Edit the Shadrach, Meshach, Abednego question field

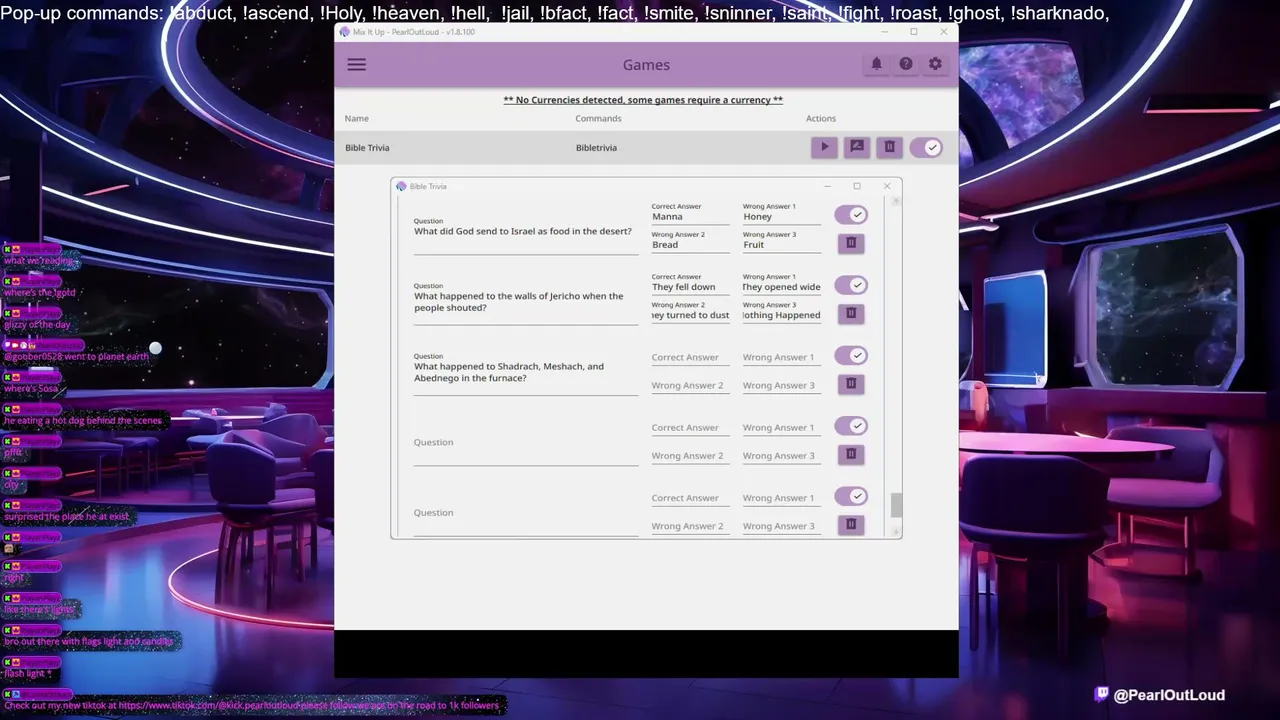point(526,372)
